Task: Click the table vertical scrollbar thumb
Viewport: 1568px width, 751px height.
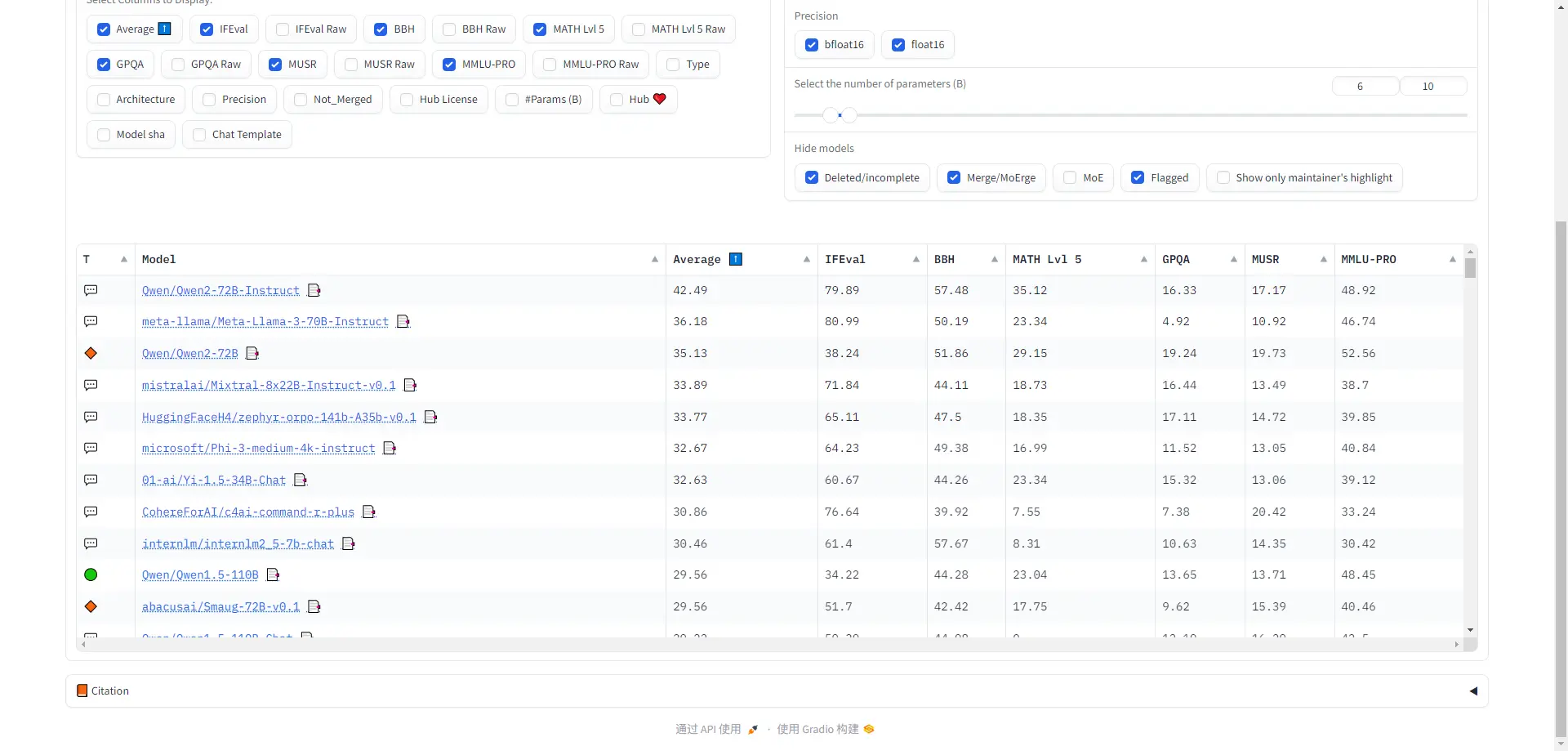Action: 1470,268
